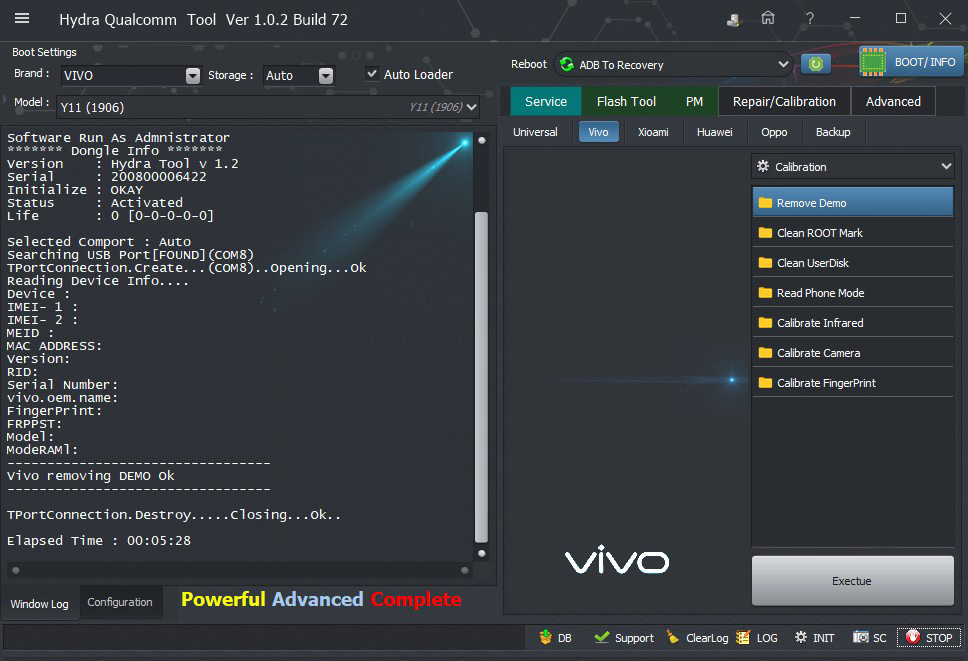Open the LOG file viewer
Viewport: 968px width, 661px height.
pos(757,638)
